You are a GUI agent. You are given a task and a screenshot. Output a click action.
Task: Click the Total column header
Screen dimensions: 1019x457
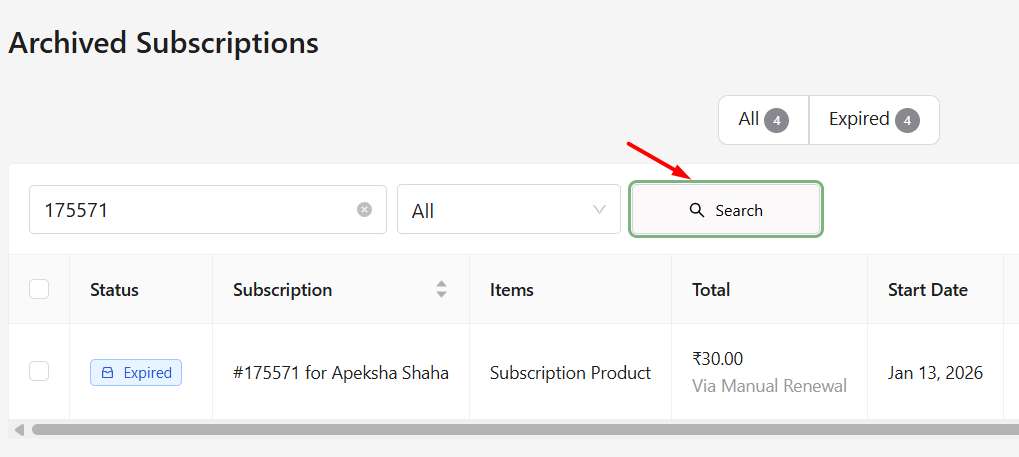coord(711,290)
